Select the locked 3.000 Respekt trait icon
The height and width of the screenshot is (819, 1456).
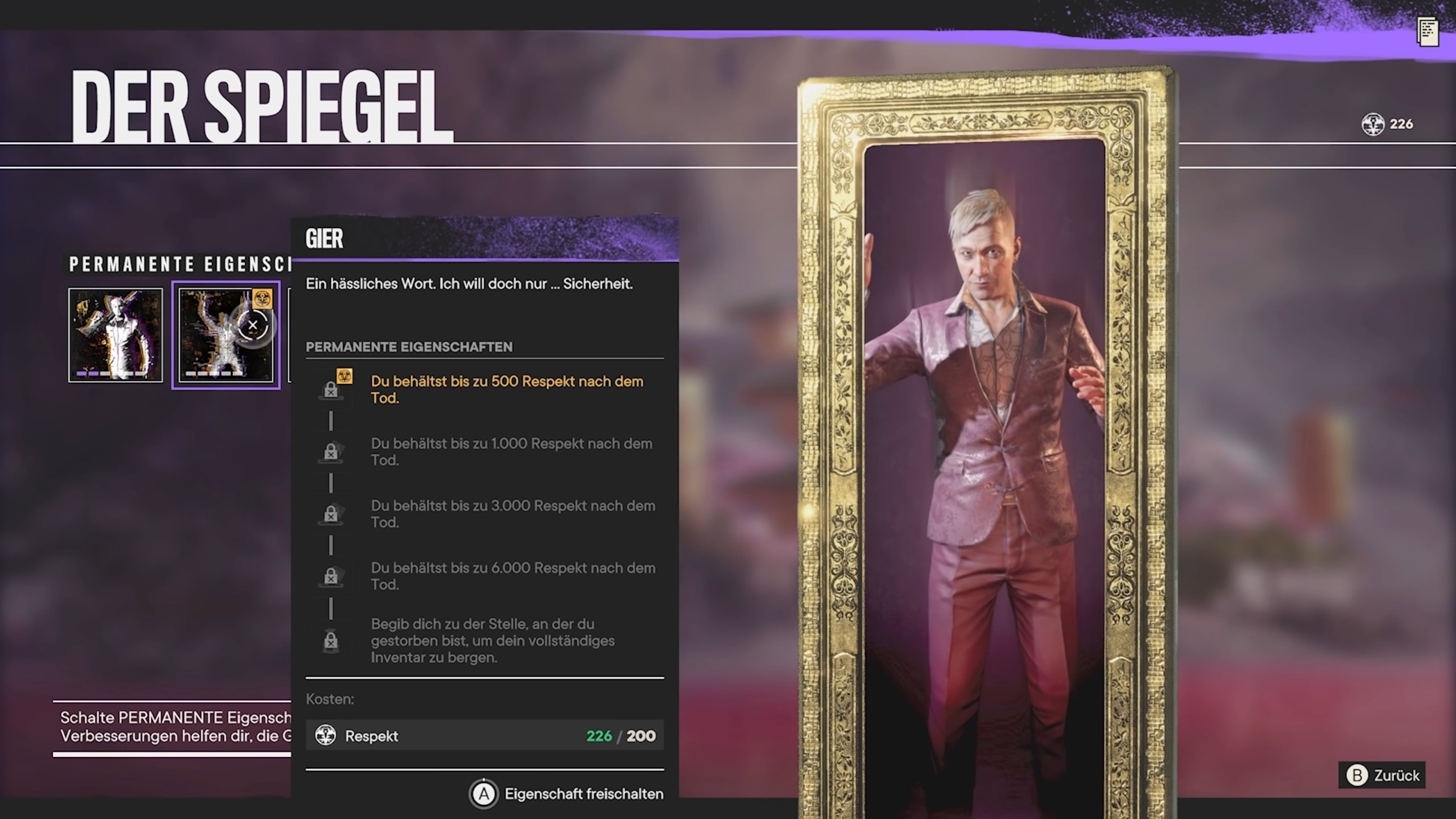click(331, 514)
